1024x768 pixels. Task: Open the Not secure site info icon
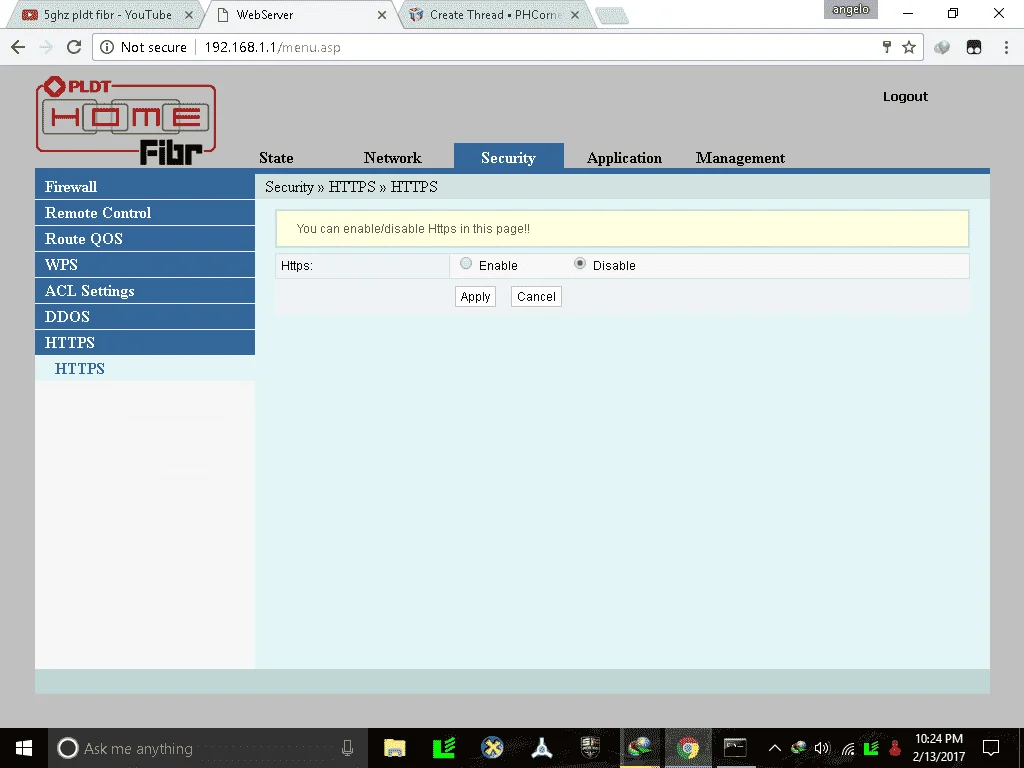coord(107,47)
